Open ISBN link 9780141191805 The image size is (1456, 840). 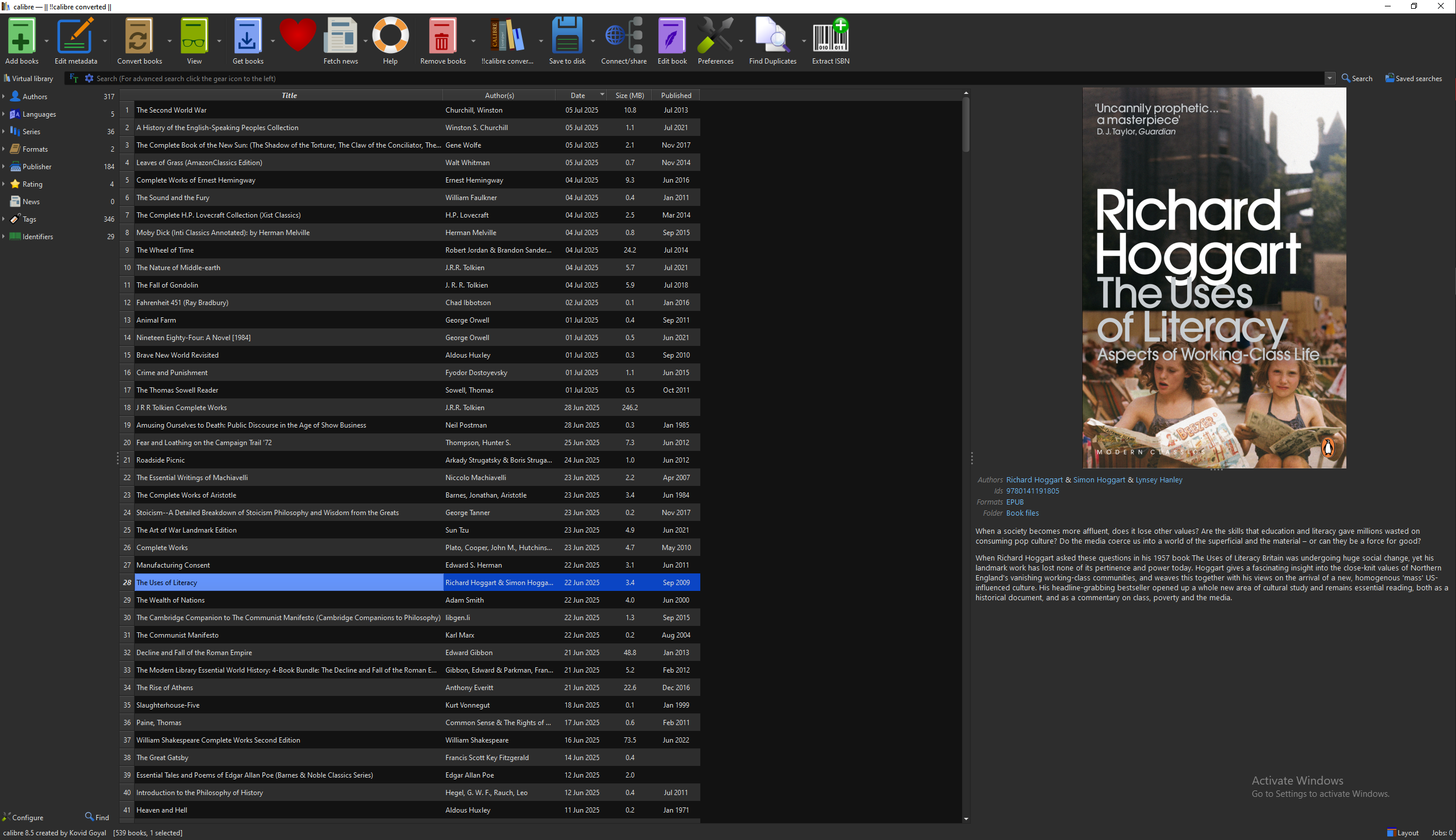(1033, 491)
